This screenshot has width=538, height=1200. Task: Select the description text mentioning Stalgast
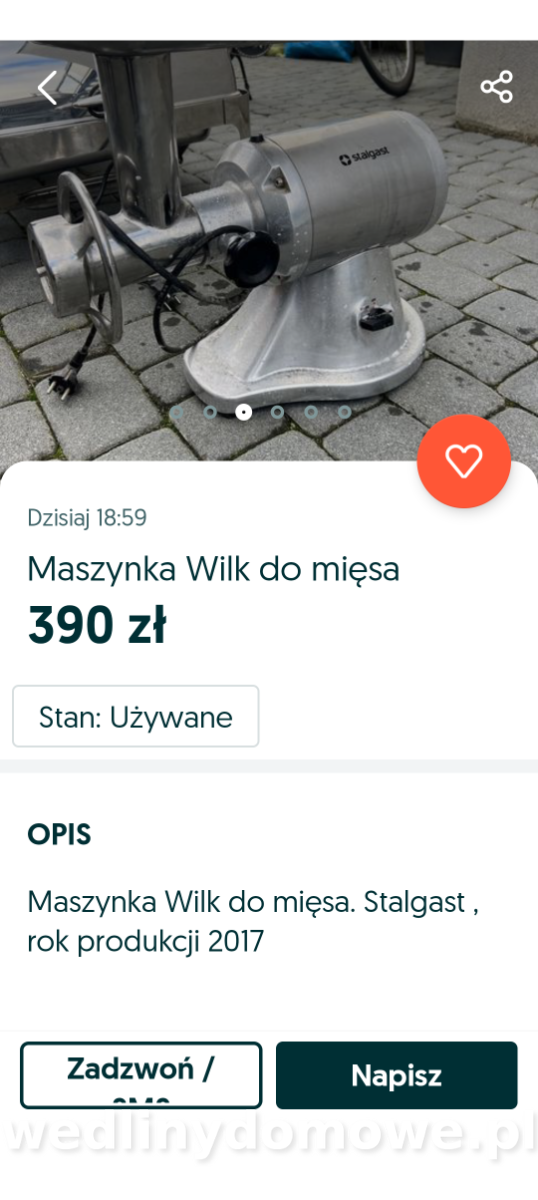point(253,921)
